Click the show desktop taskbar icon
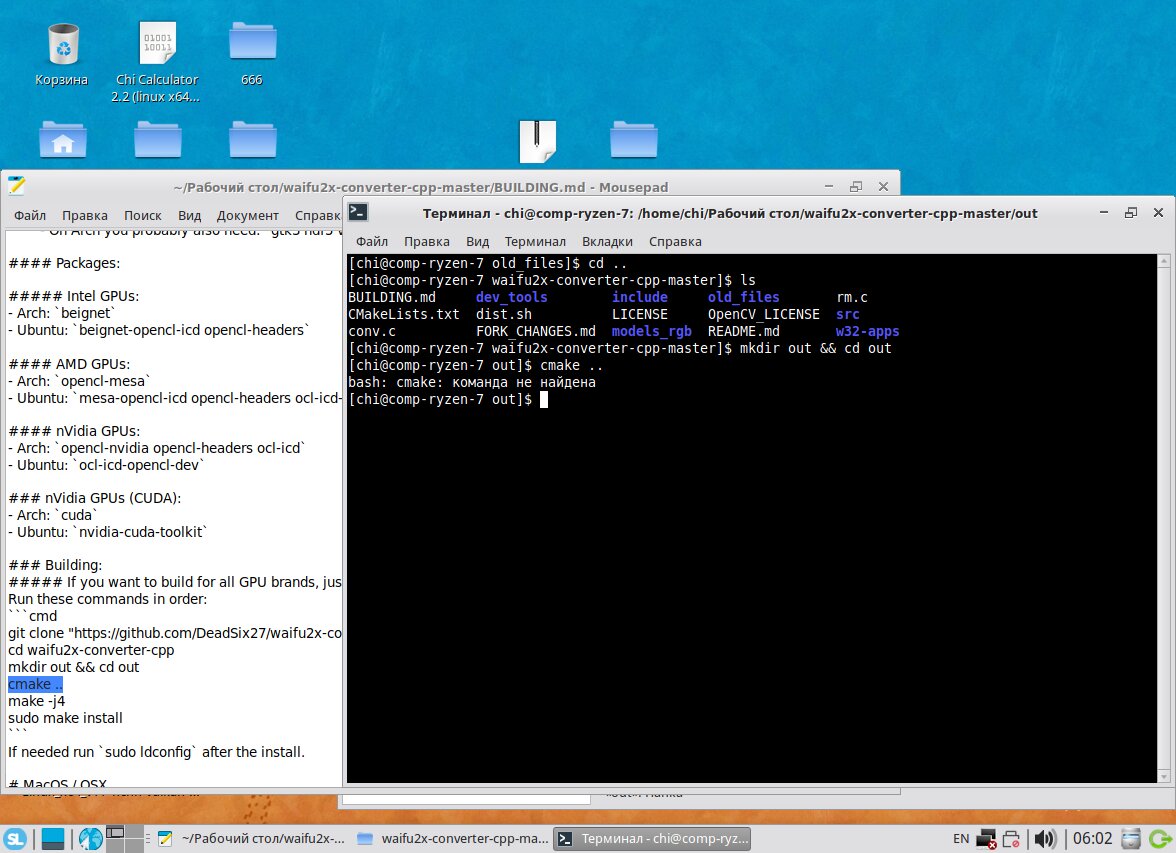This screenshot has height=853, width=1176. pyautogui.click(x=53, y=838)
